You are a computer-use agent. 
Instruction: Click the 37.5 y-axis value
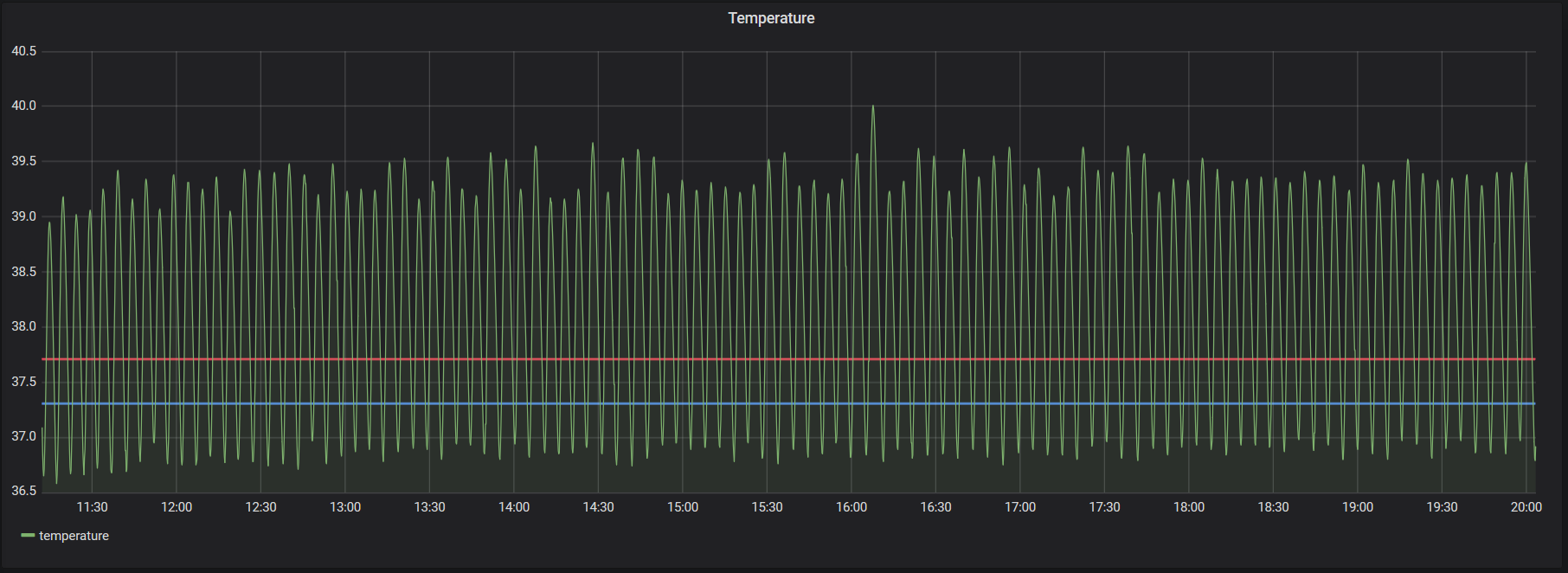pos(24,382)
